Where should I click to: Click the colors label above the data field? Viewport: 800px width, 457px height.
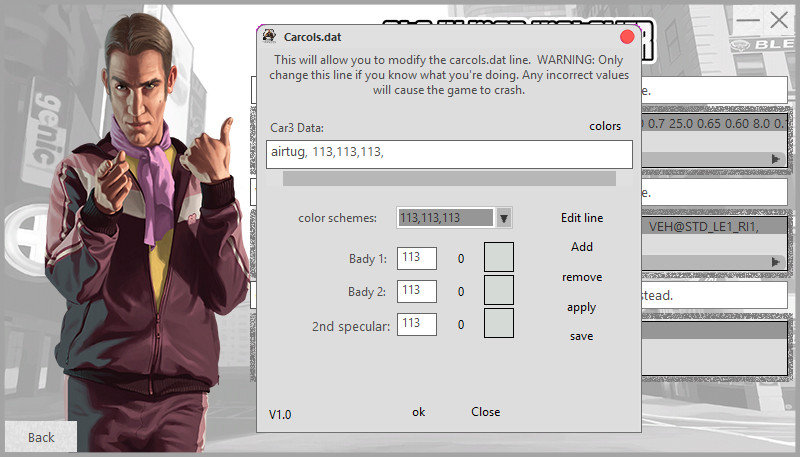(605, 127)
